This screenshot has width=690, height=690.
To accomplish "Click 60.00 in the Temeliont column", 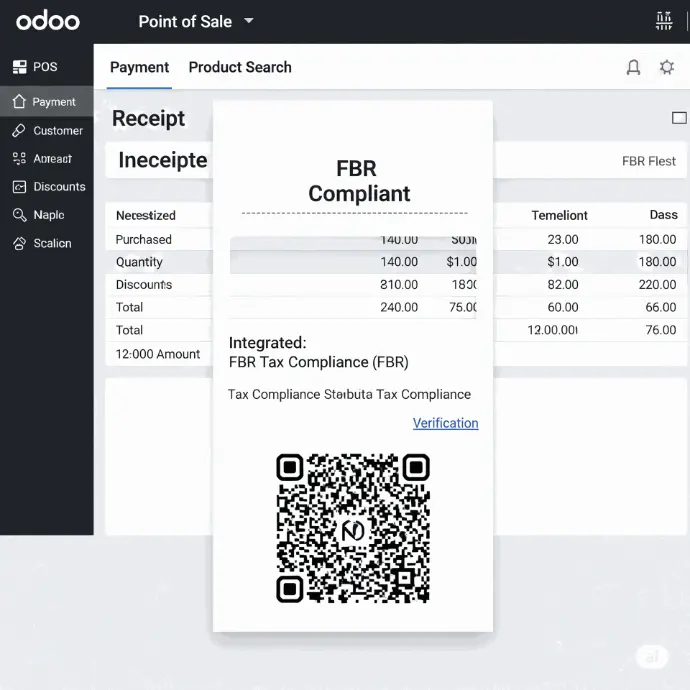I will click(x=563, y=307).
